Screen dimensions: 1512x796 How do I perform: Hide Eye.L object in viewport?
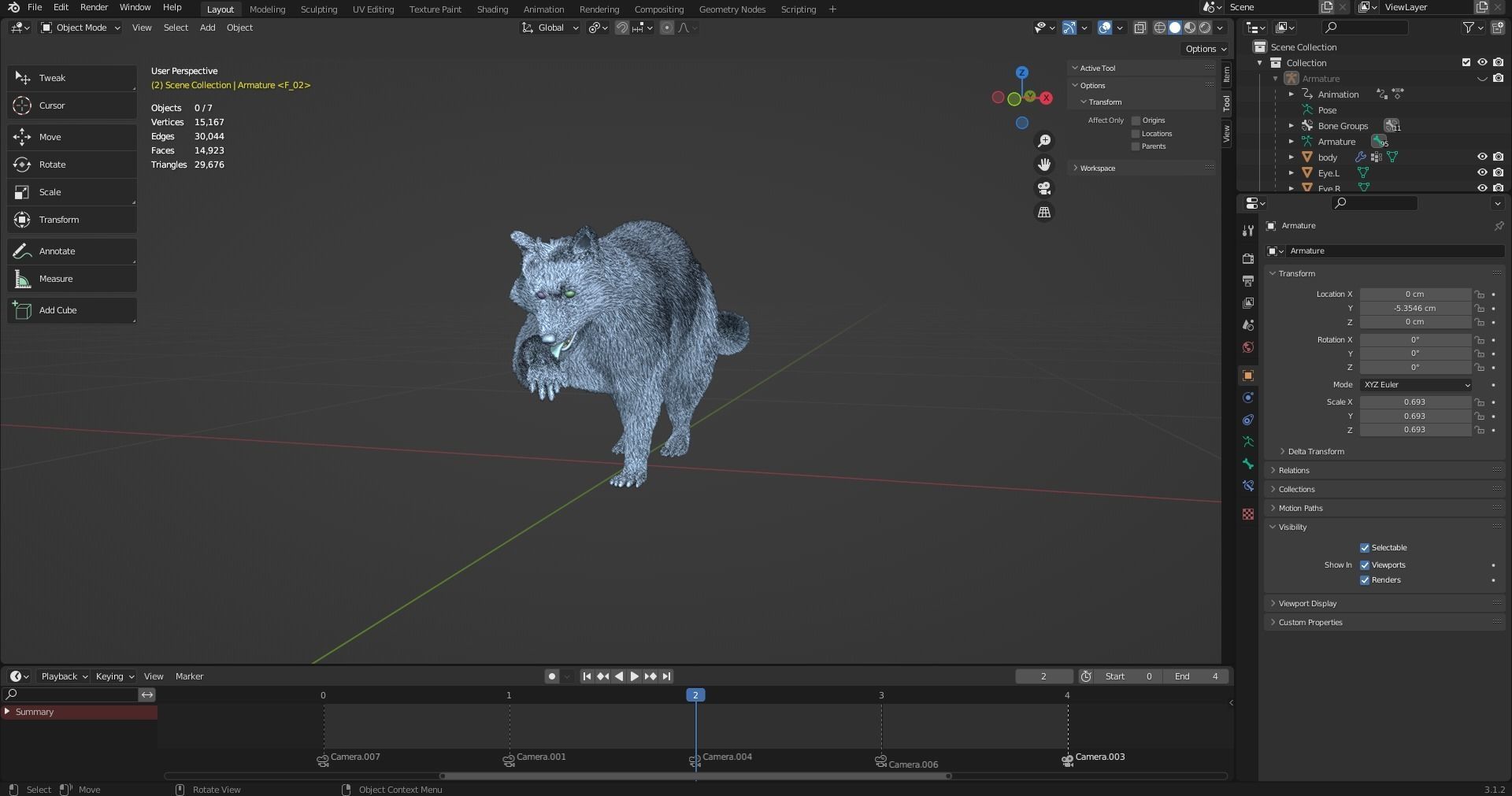[x=1482, y=173]
